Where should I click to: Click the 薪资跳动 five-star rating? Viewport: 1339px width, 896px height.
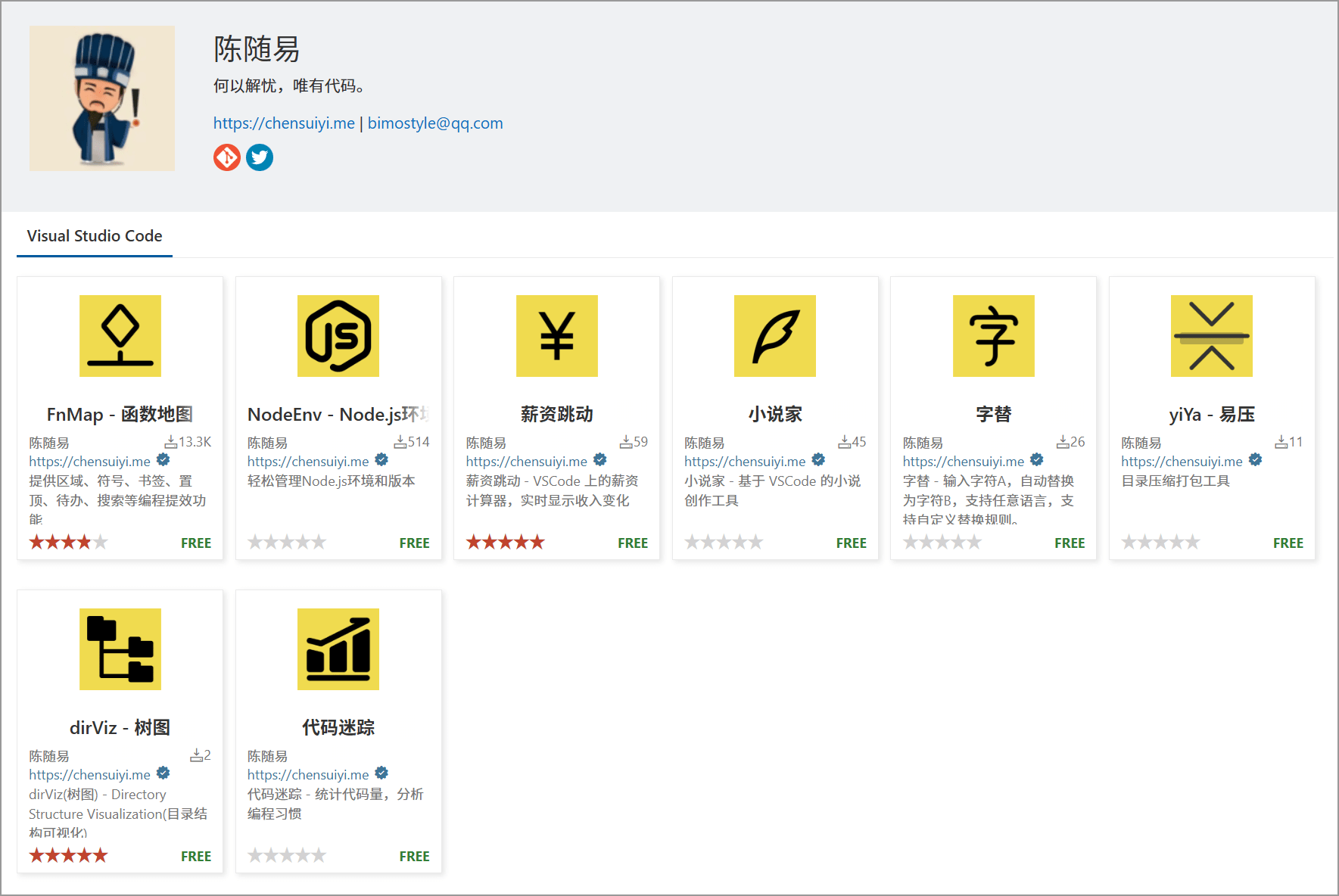[x=506, y=542]
